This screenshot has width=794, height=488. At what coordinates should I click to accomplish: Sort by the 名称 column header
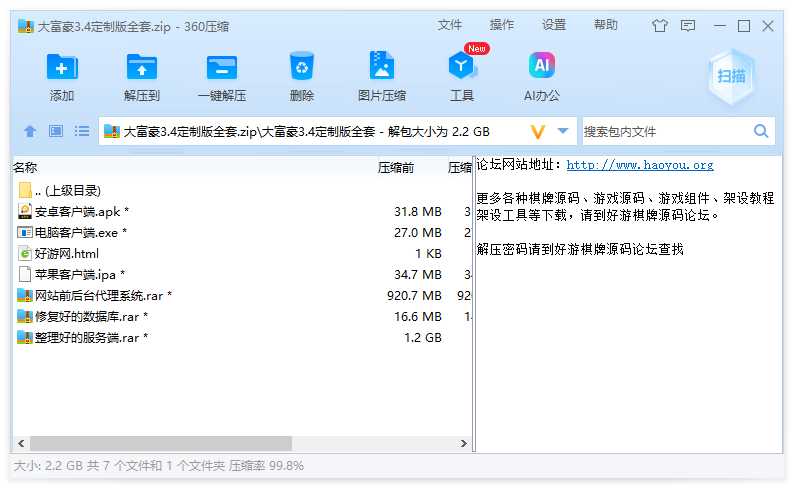tap(25, 168)
